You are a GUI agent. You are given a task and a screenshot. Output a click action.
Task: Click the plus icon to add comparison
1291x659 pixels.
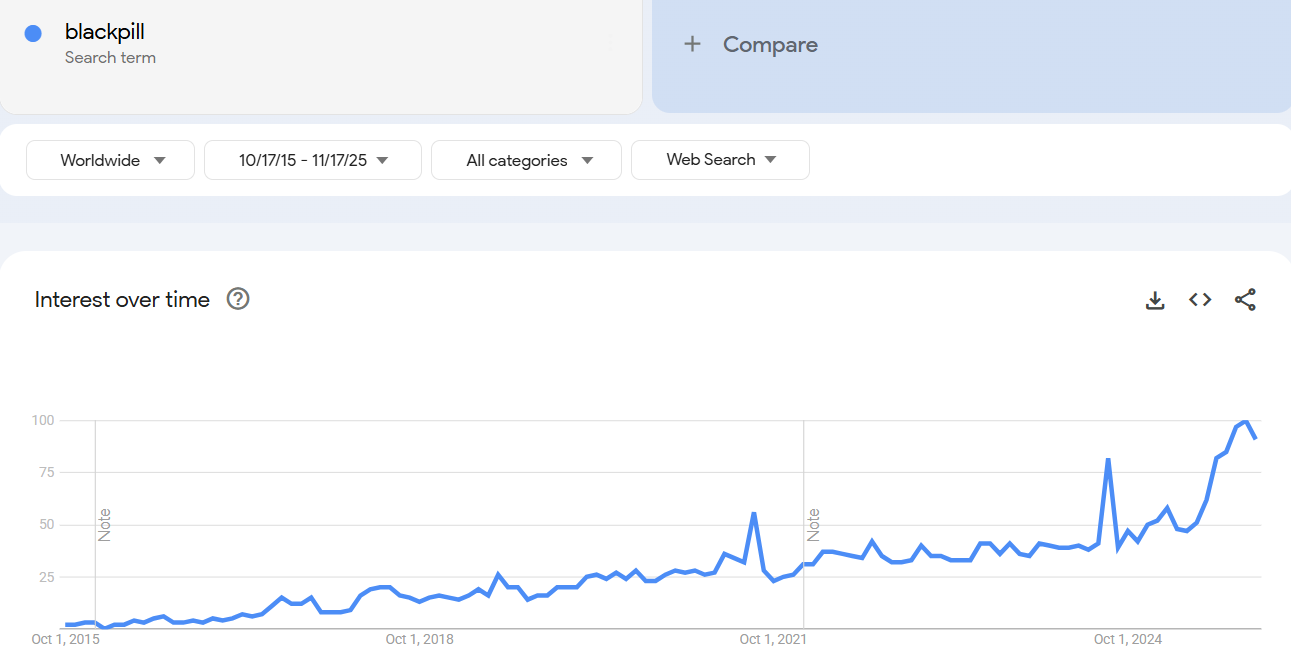[692, 44]
